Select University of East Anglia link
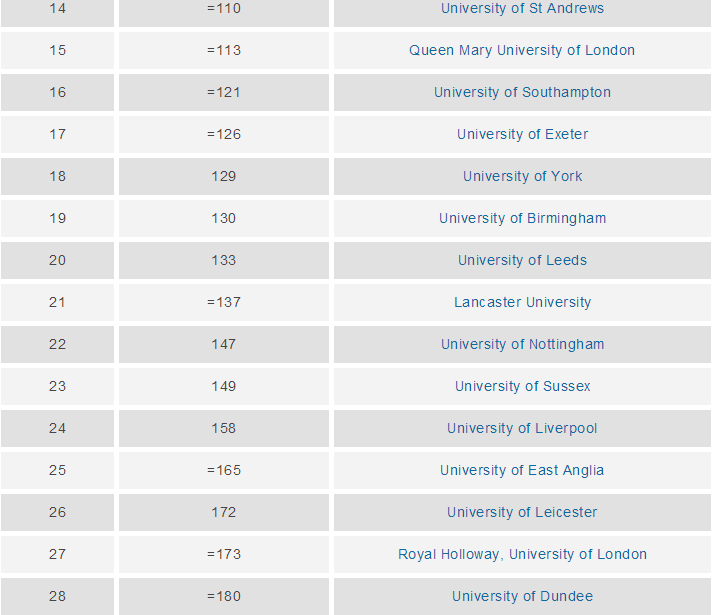The width and height of the screenshot is (713, 615). point(522,471)
